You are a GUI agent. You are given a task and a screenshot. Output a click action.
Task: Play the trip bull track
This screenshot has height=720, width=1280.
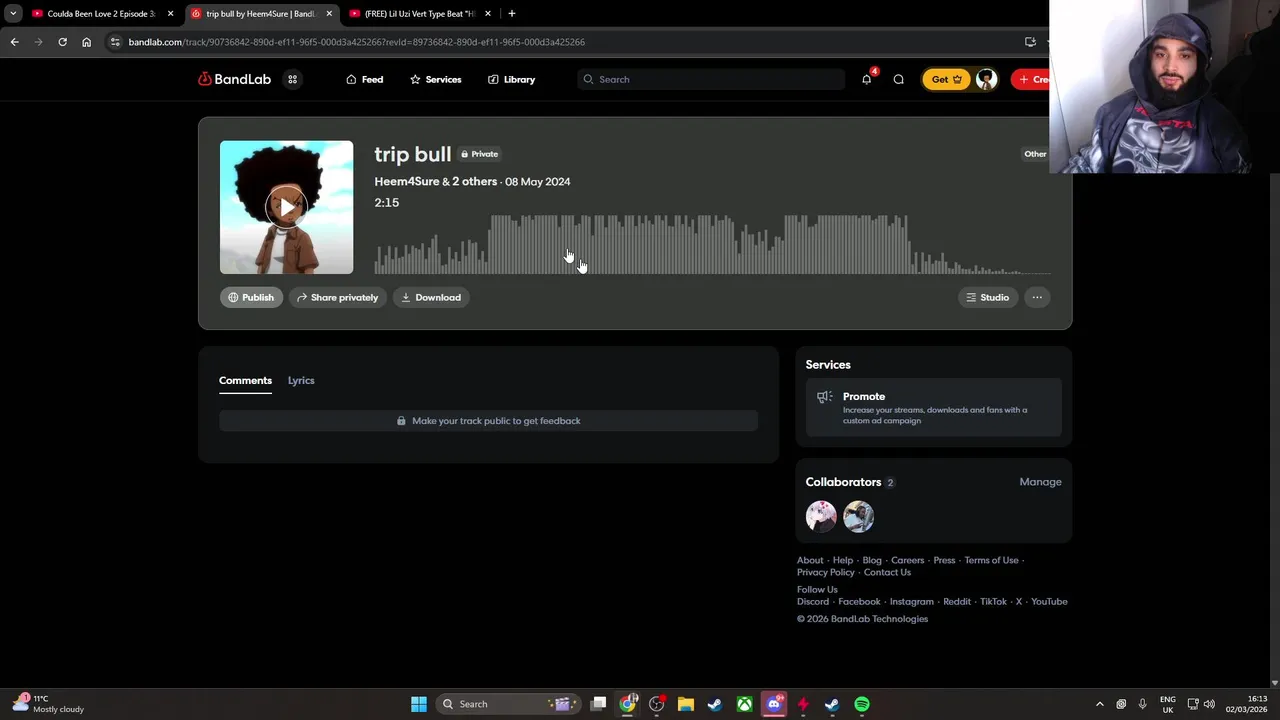(x=286, y=207)
